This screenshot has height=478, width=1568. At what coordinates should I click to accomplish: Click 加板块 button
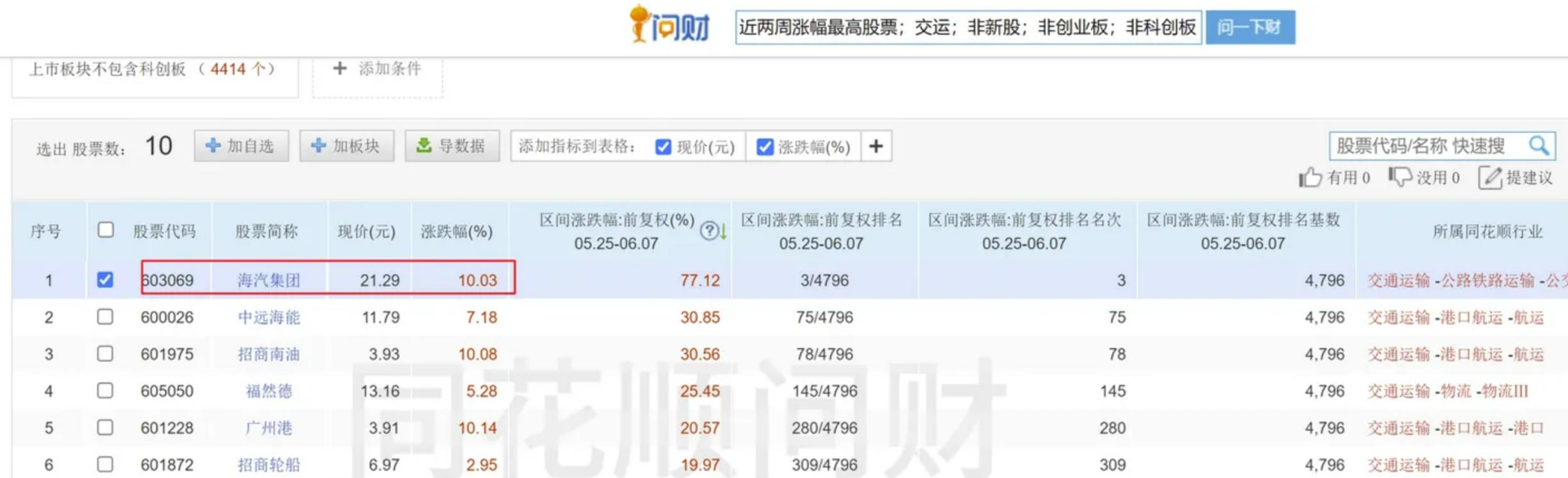point(347,146)
